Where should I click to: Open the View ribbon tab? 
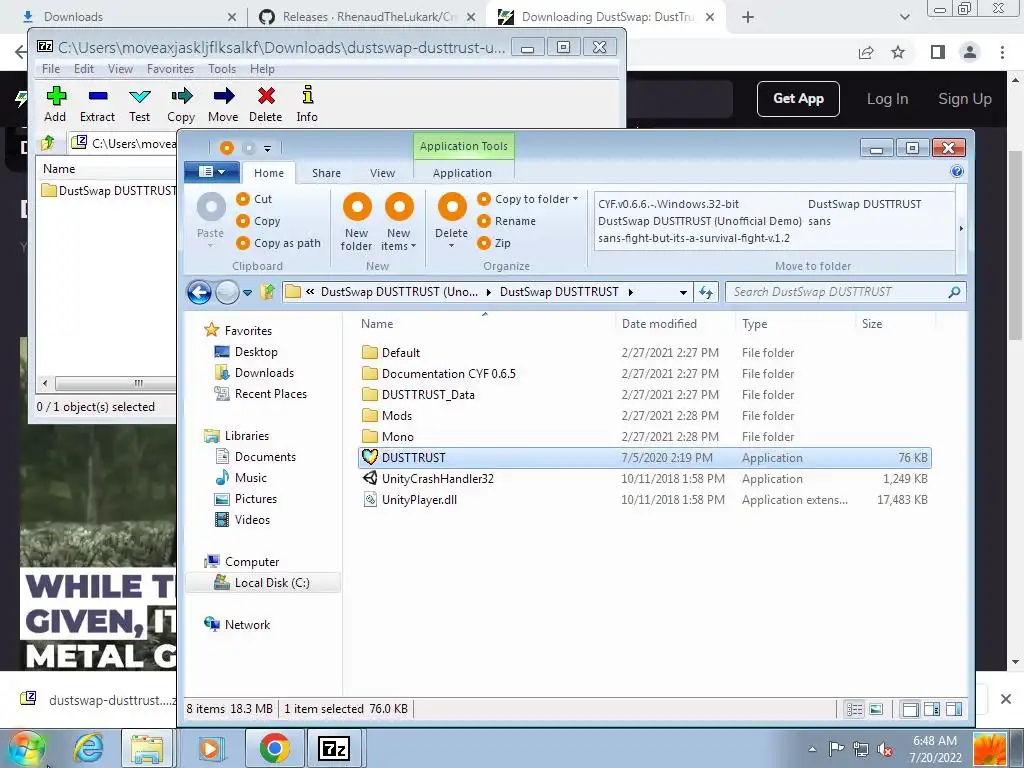click(x=382, y=173)
